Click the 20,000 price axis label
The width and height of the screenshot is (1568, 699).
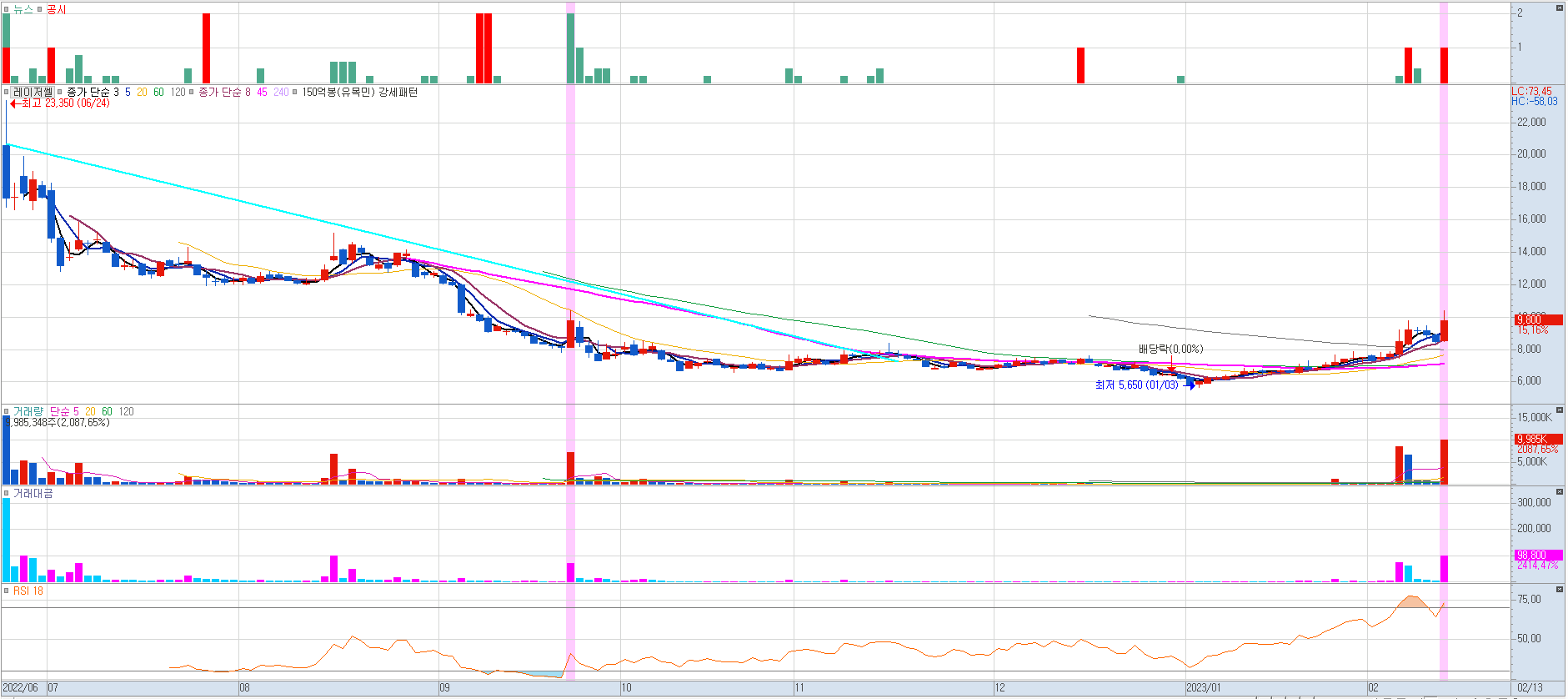[x=1531, y=153]
